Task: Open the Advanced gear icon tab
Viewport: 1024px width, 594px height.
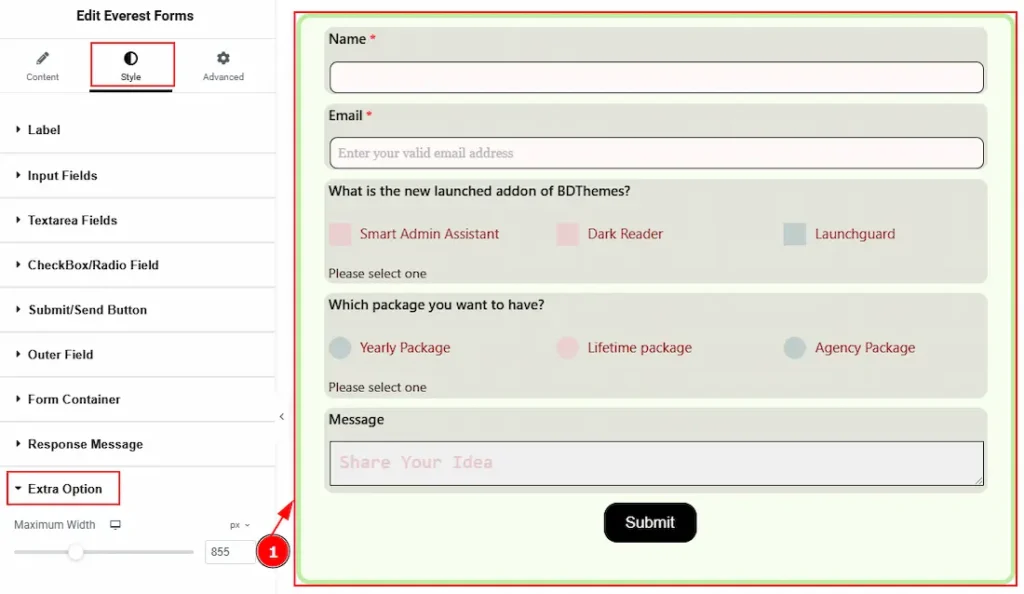Action: pyautogui.click(x=223, y=59)
